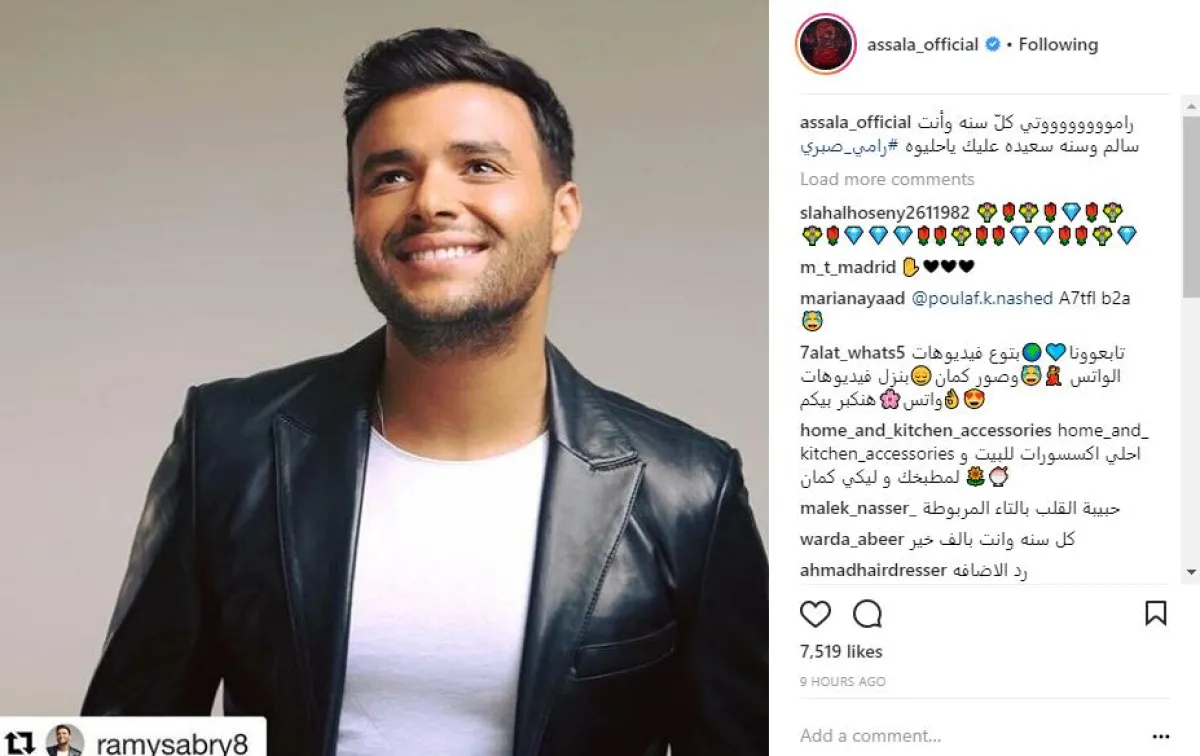The image size is (1200, 756).
Task: Save post with bookmark icon
Action: click(x=1155, y=613)
